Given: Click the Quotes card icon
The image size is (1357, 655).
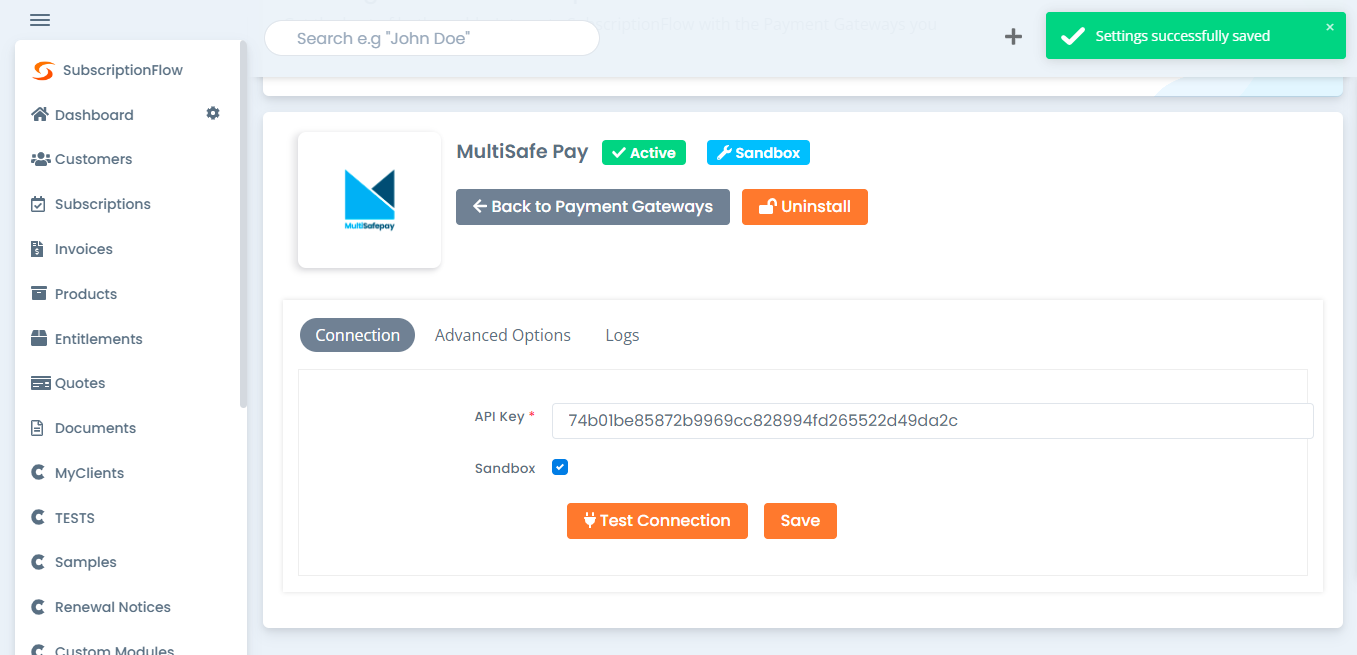Looking at the screenshot, I should [x=40, y=383].
